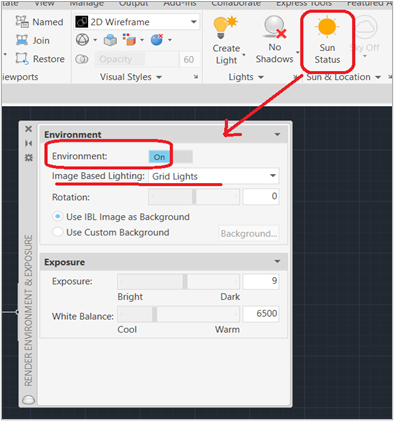Screen dimensions: 394x421
Task: Click the No Shadows icon
Action: (x=275, y=27)
